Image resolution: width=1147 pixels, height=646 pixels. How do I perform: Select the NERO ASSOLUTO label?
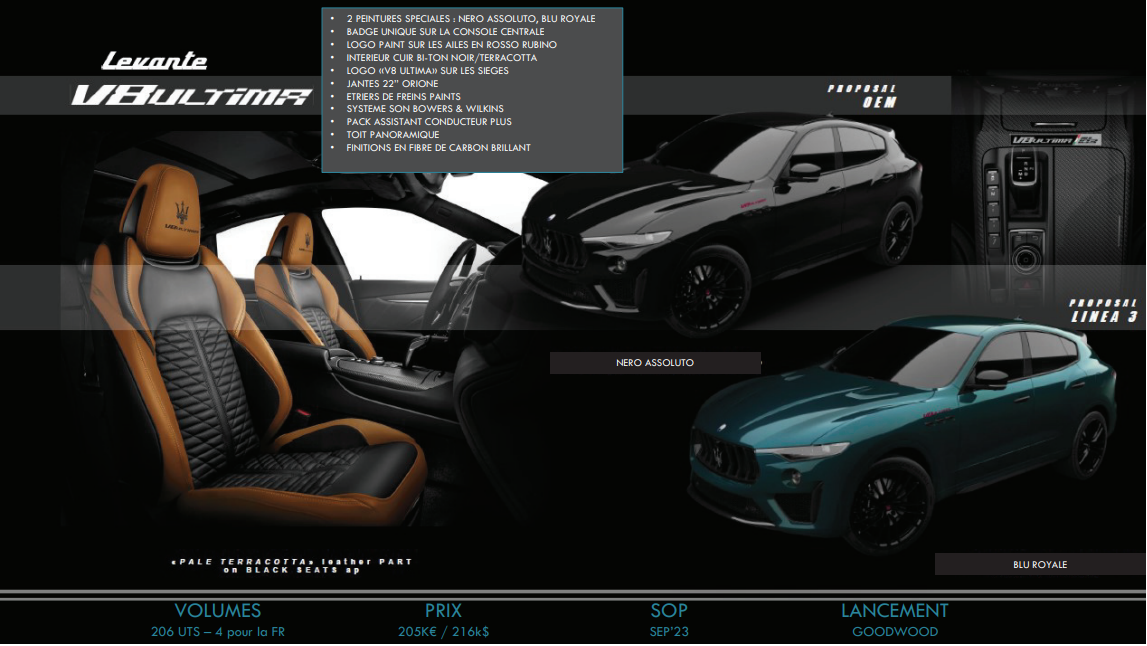pos(655,363)
